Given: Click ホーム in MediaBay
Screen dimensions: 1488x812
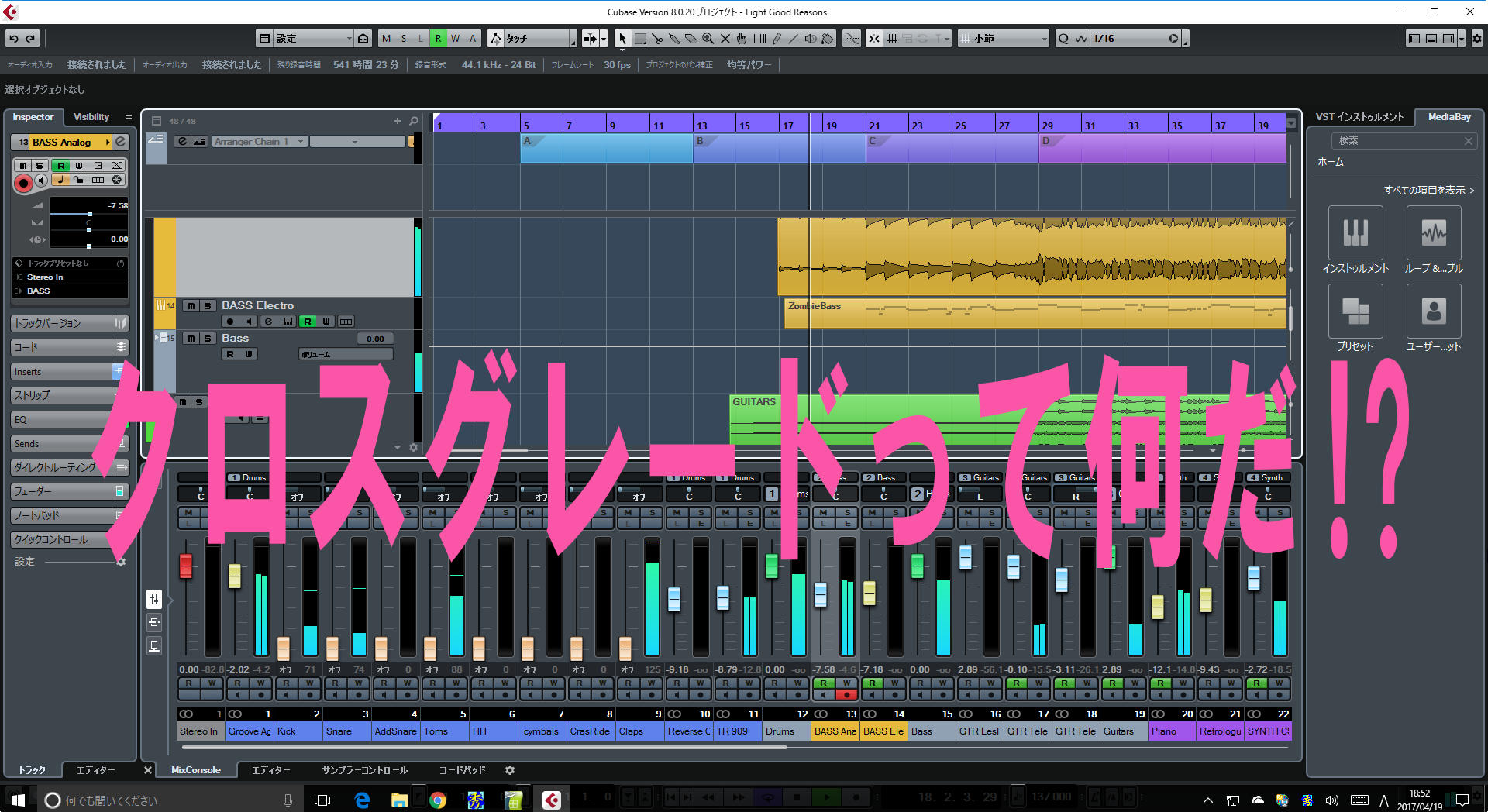Looking at the screenshot, I should click(1331, 162).
